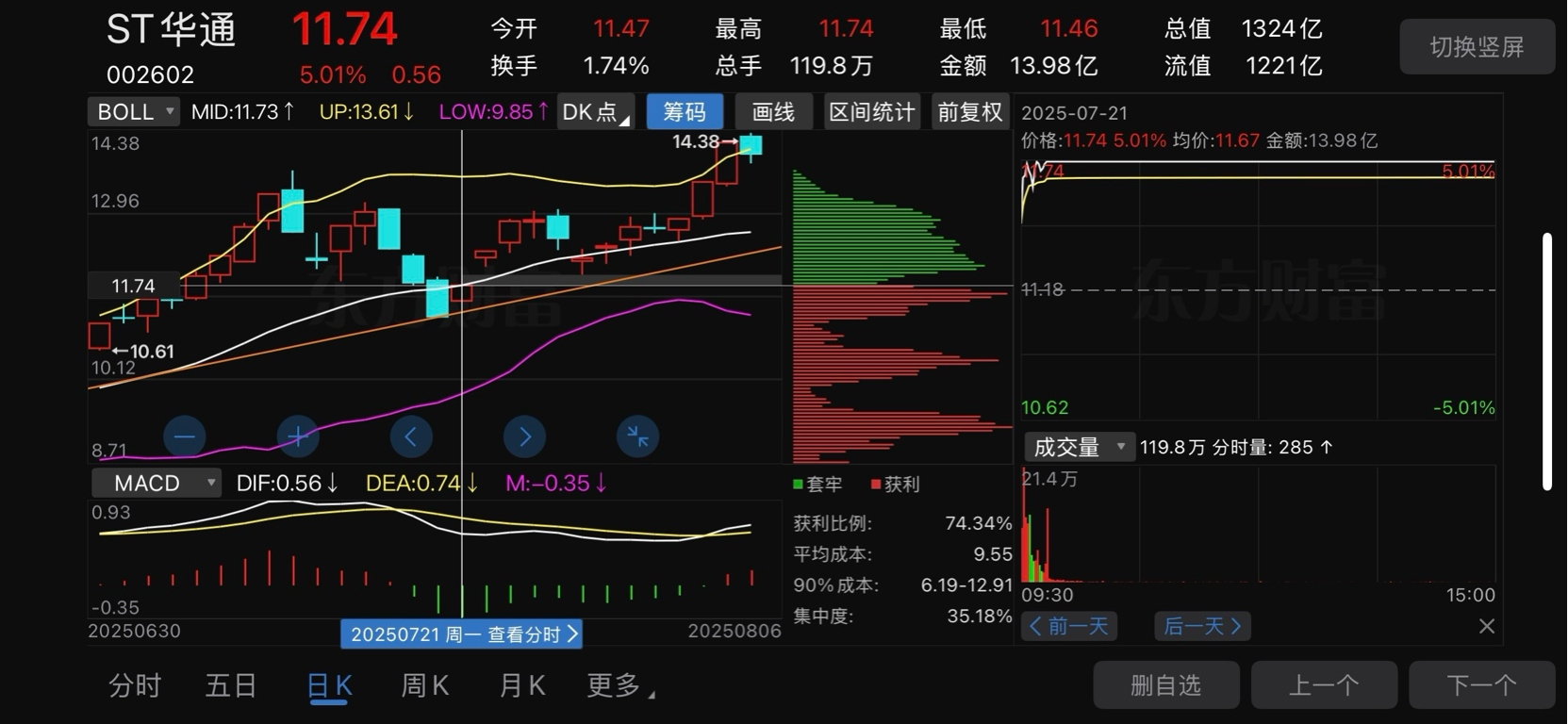The width and height of the screenshot is (1568, 724).
Task: Open MACD indicator dropdown
Action: tap(157, 483)
